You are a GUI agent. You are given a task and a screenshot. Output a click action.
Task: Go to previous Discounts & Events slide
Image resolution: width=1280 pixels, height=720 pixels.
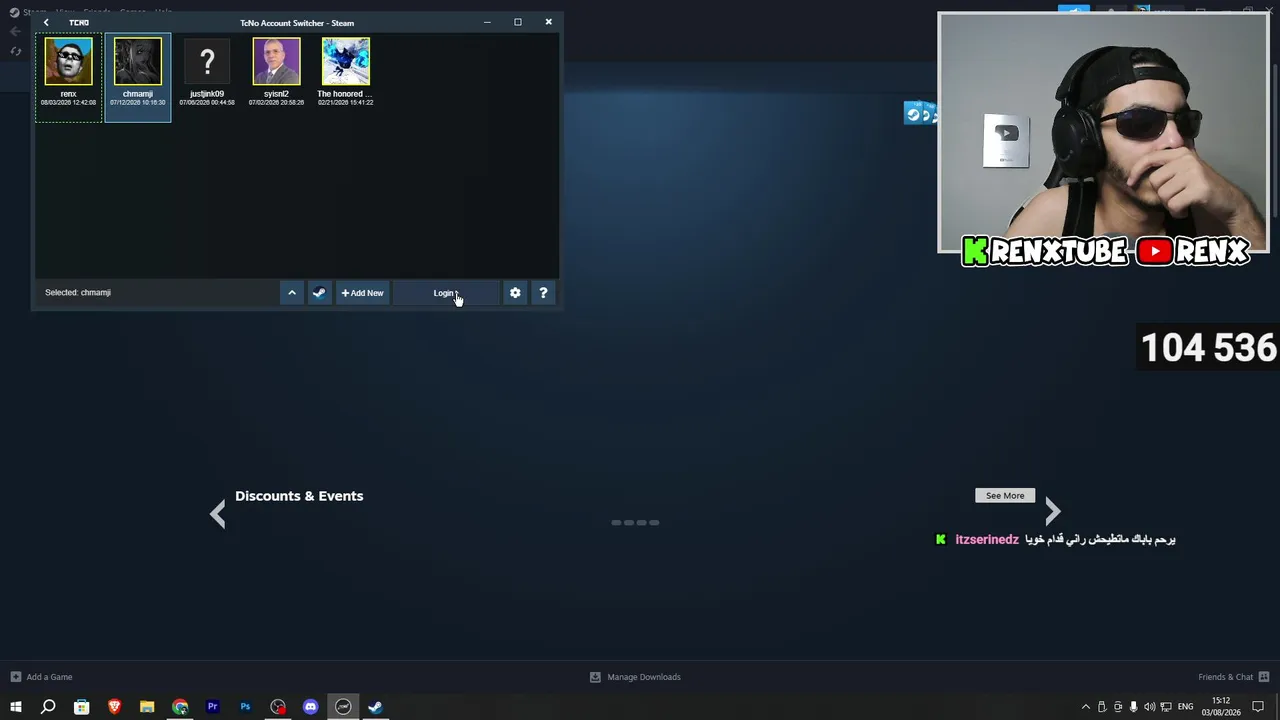pyautogui.click(x=218, y=514)
